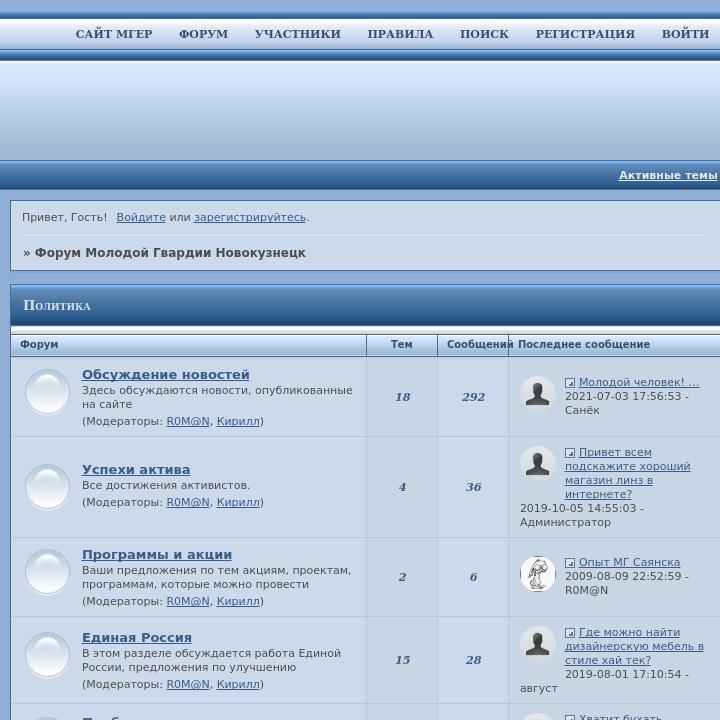Open moderator Кирилл in Единая Россия row
The width and height of the screenshot is (720, 720).
coord(238,684)
